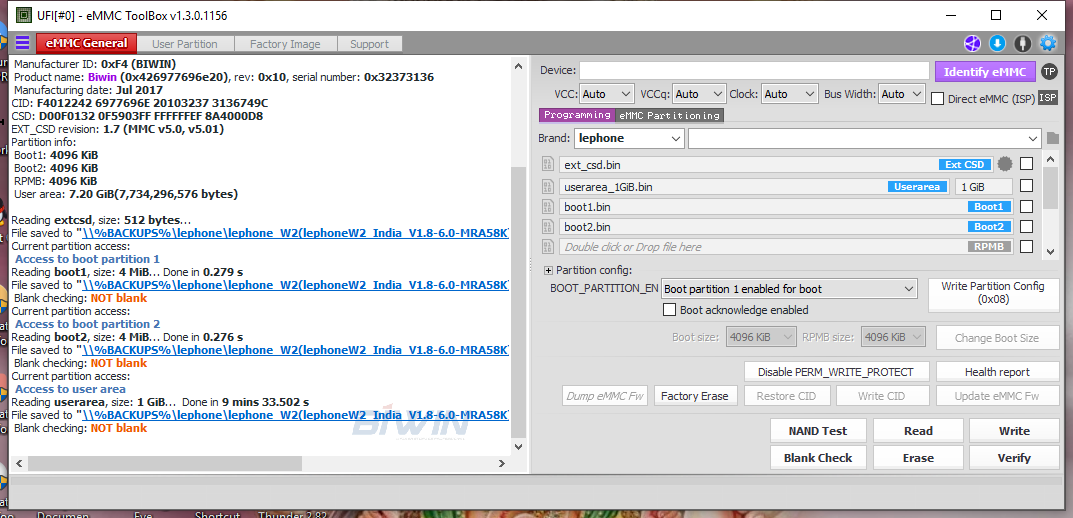Click the RPMB drop file field
The image size is (1073, 518).
[786, 246]
